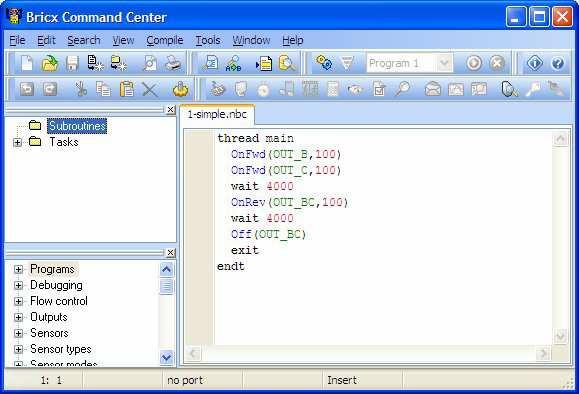Image resolution: width=579 pixels, height=394 pixels.
Task: Switch to the 1-simple.nbc tab
Action: pyautogui.click(x=217, y=114)
